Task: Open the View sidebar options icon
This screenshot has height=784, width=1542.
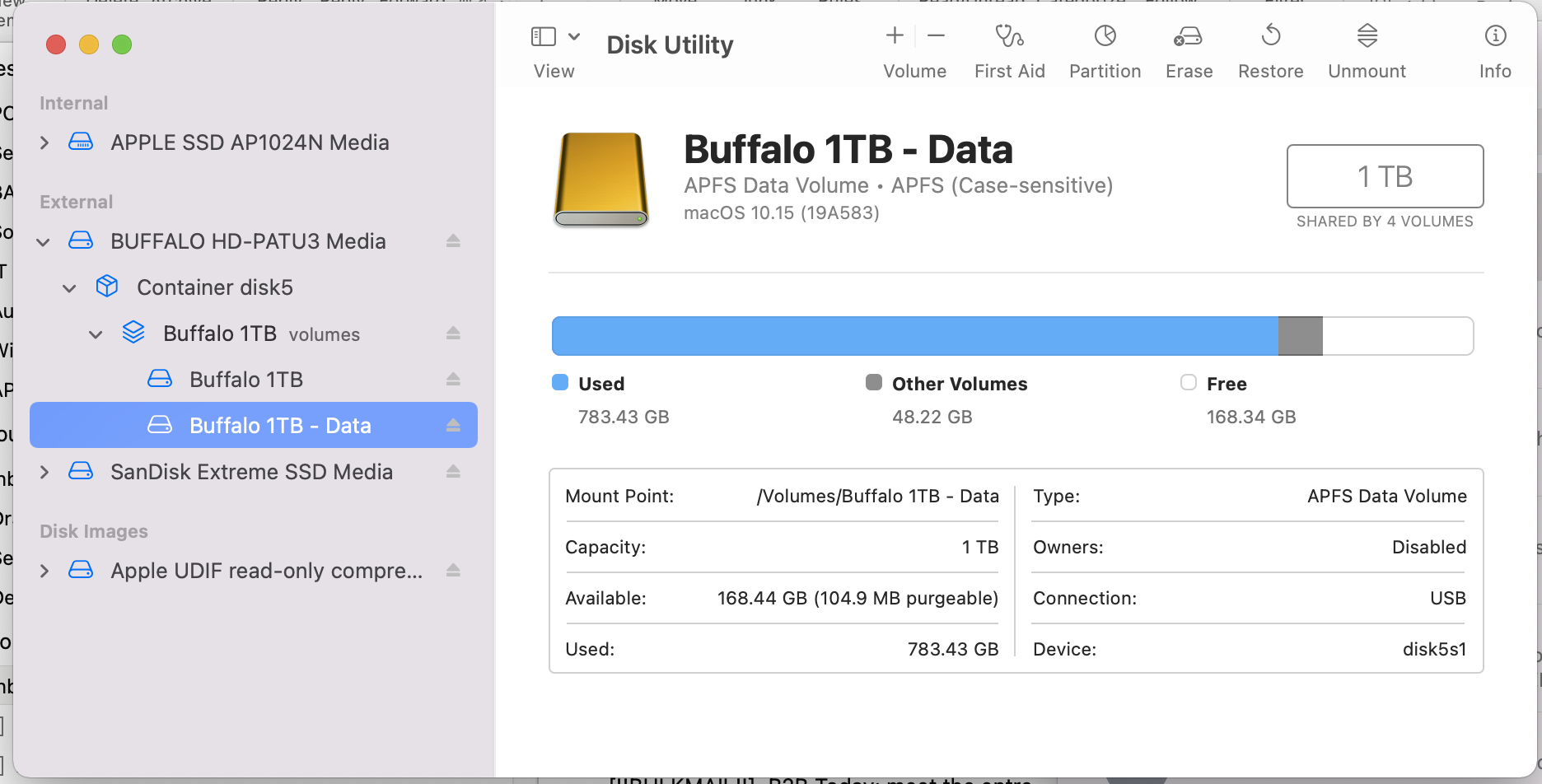Action: 544,36
